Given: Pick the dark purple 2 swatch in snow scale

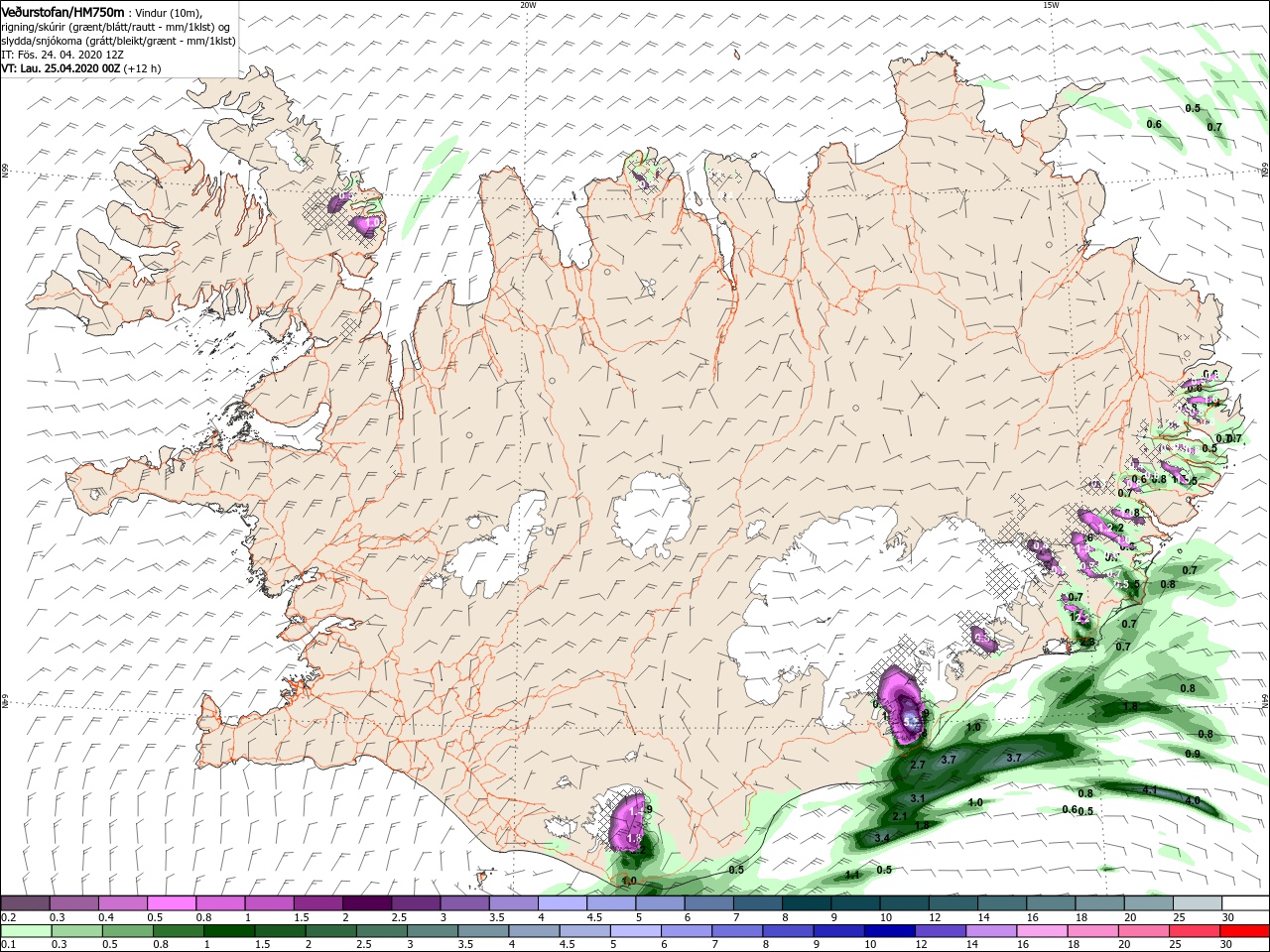Looking at the screenshot, I should (366, 902).
